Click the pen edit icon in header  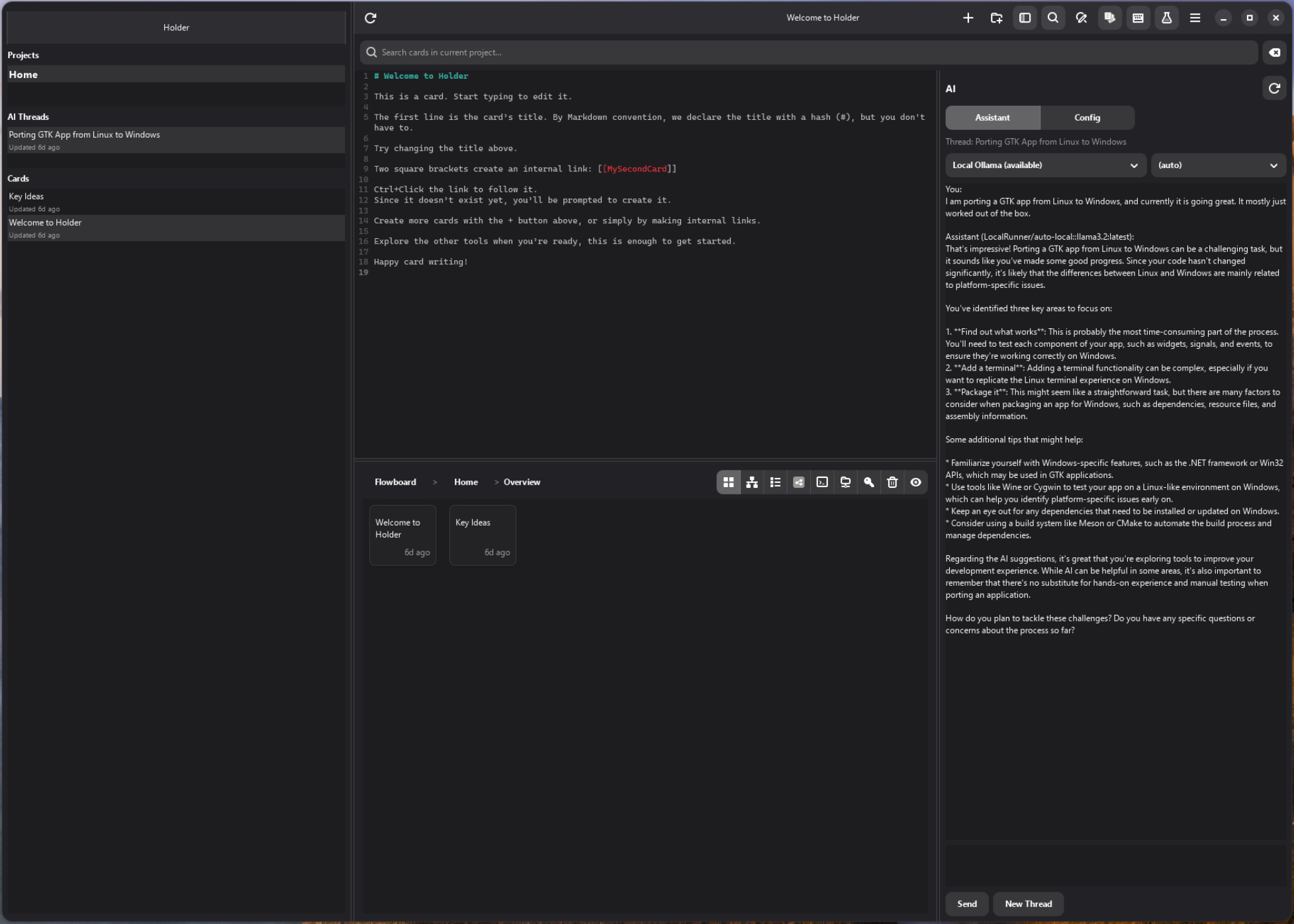1082,18
